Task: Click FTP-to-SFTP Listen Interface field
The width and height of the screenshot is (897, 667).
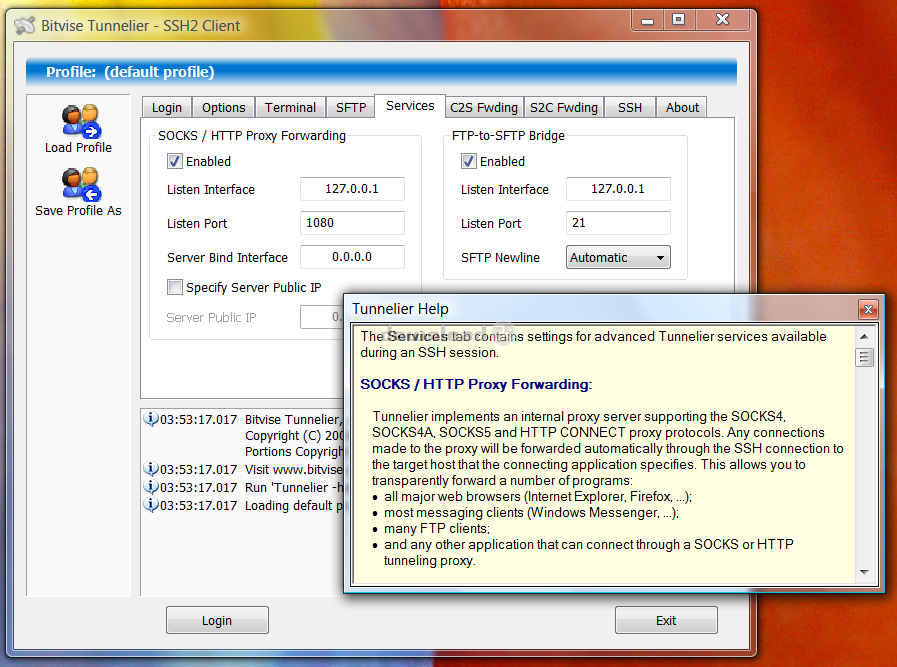Action: [618, 189]
